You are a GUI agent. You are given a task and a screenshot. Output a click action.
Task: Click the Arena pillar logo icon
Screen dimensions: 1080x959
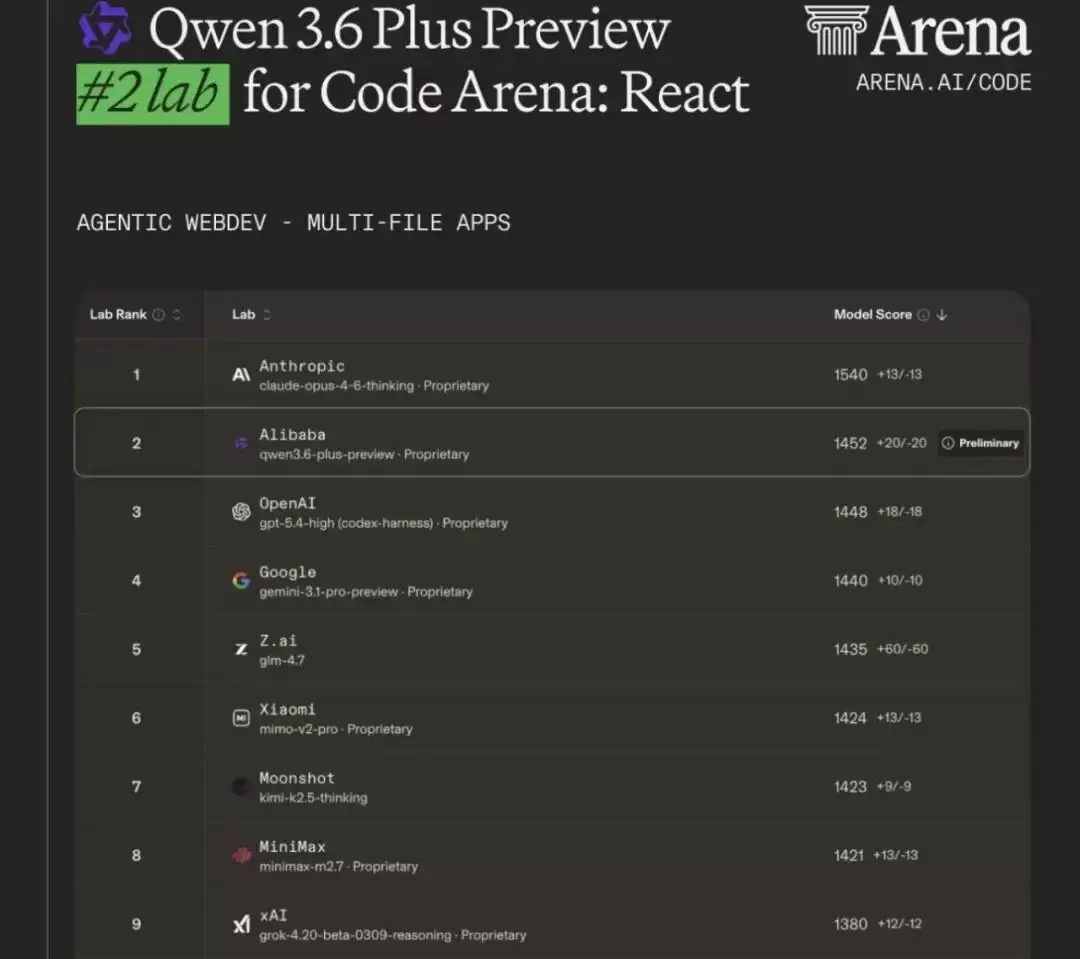(x=837, y=30)
